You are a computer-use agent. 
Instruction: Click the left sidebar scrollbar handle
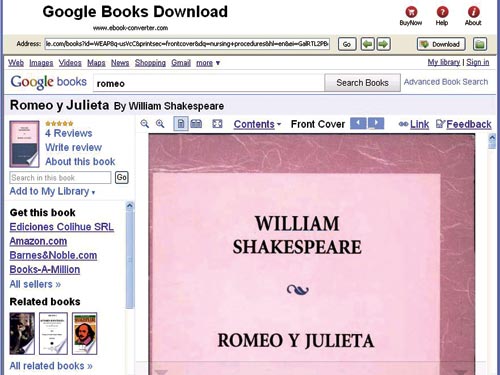(x=130, y=259)
